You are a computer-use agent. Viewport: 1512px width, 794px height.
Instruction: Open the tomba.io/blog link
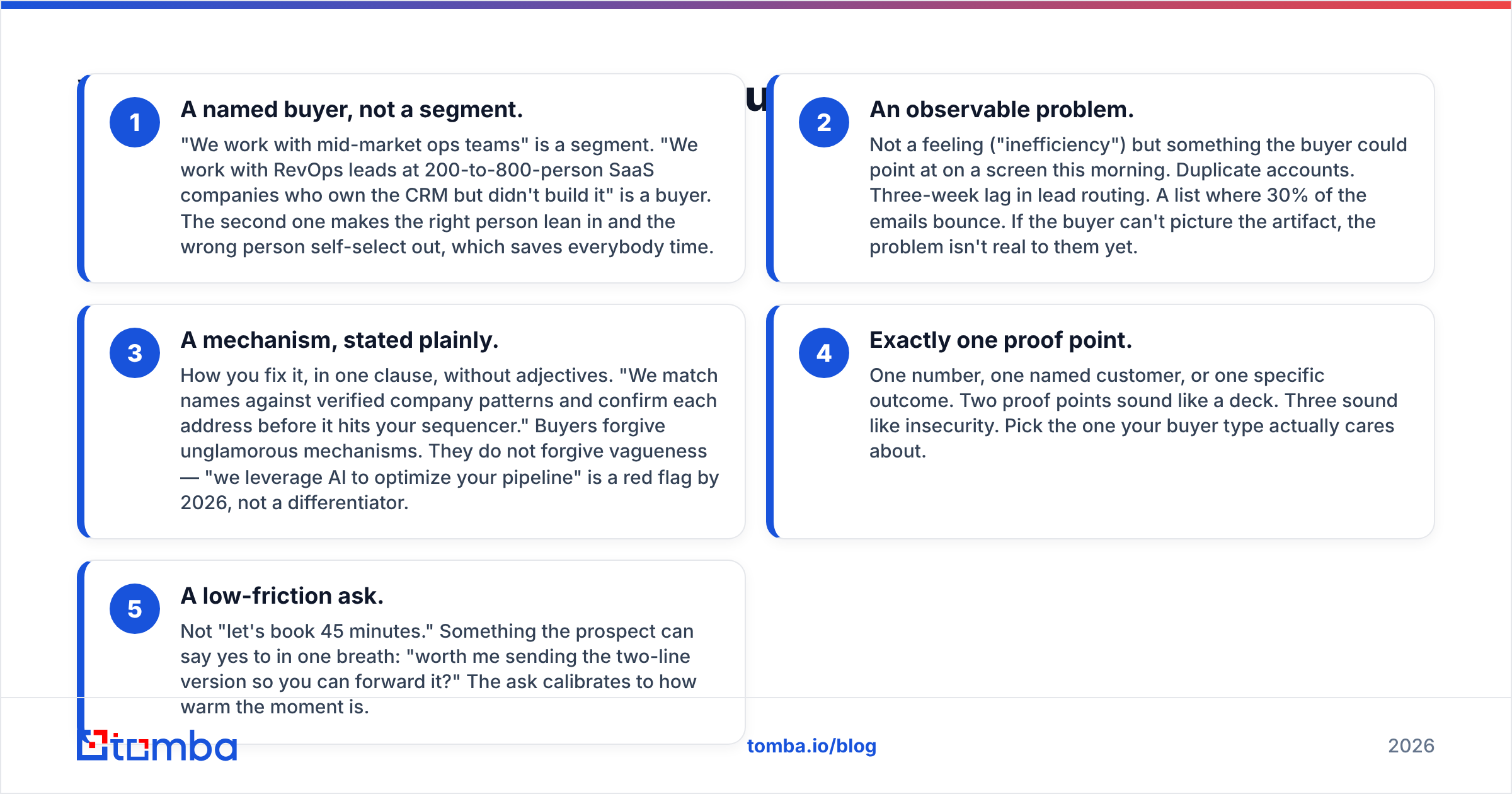[811, 746]
